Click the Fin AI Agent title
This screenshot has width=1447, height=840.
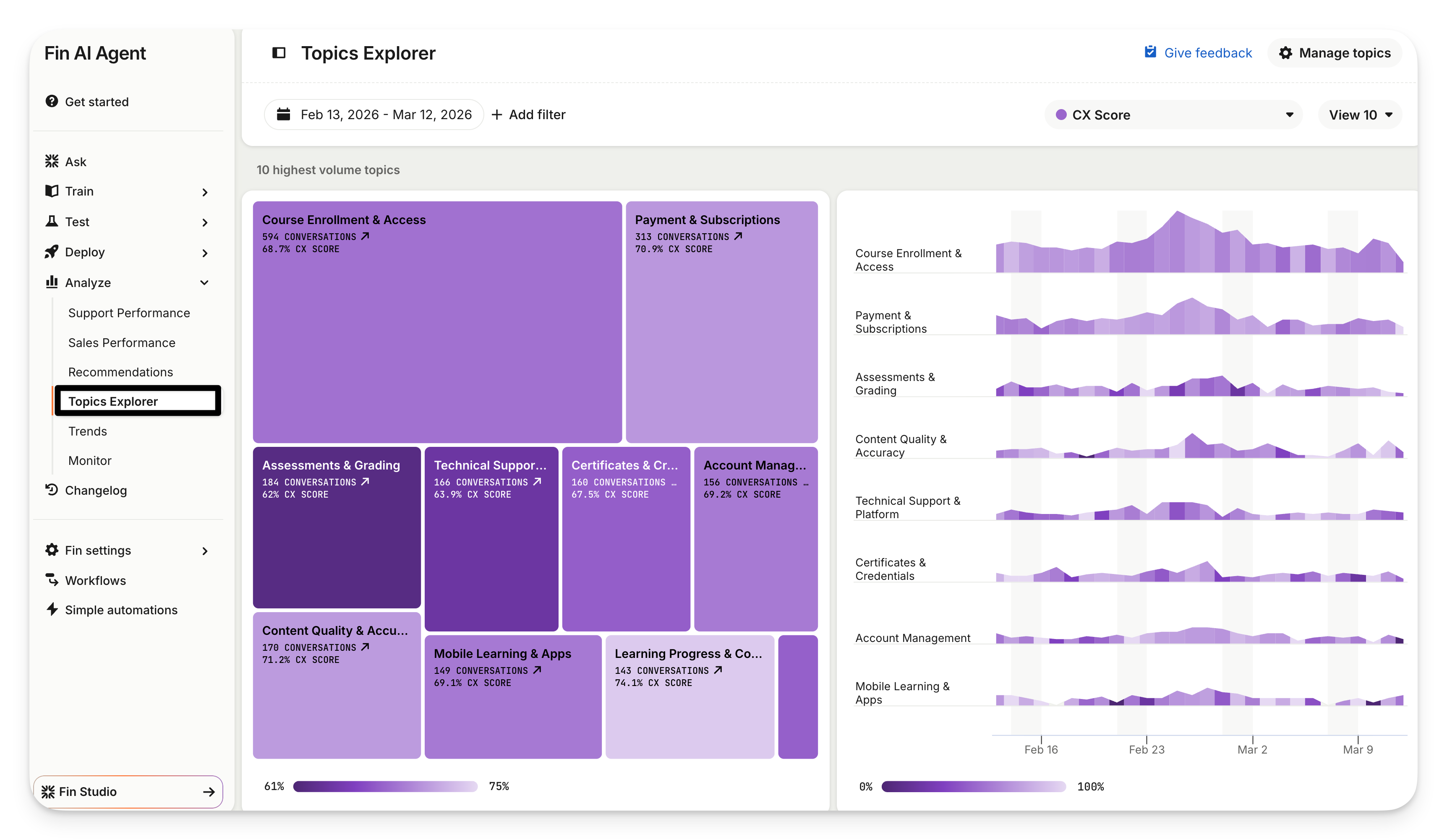95,53
